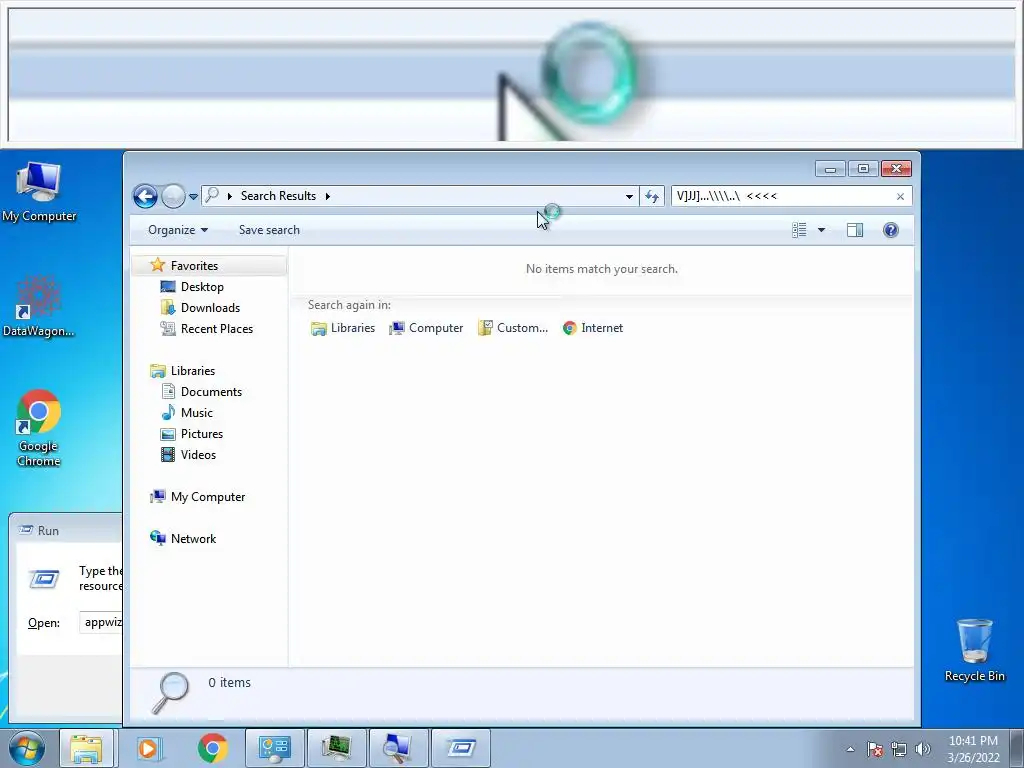Open the volume tray icon
Viewport: 1024px width, 768px height.
point(923,749)
